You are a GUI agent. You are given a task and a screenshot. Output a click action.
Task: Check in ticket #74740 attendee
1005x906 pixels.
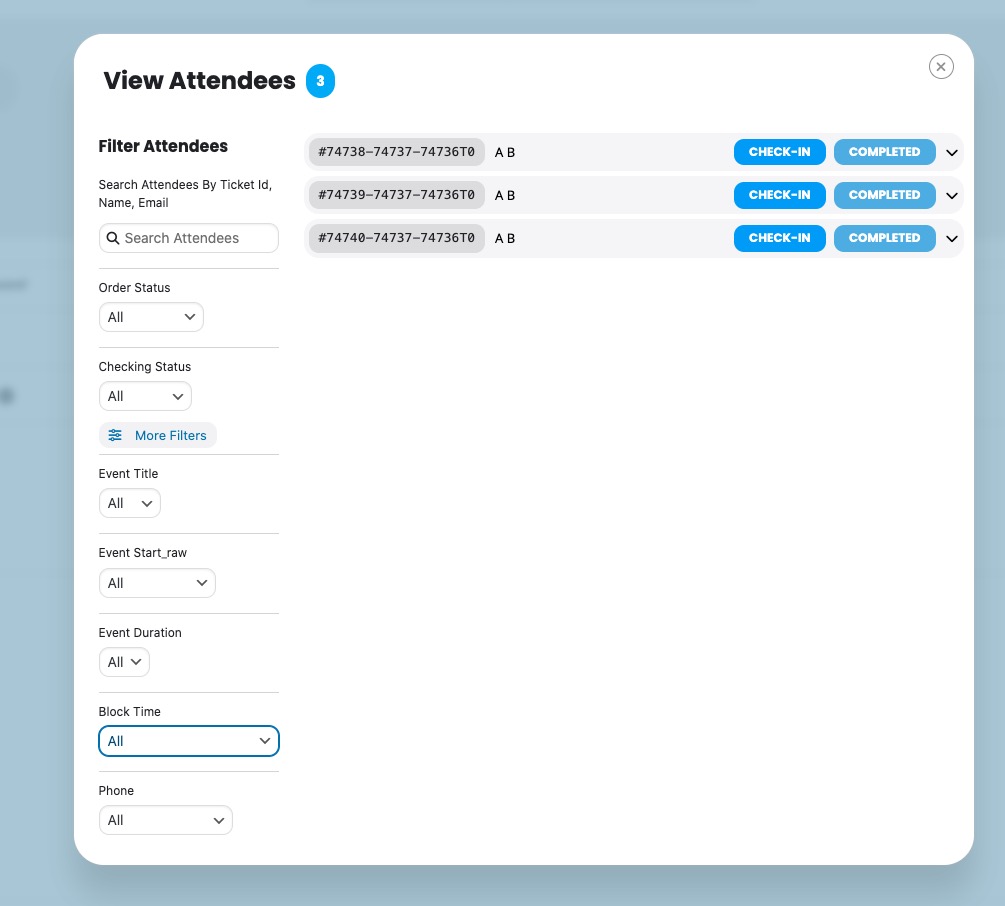[x=779, y=238]
